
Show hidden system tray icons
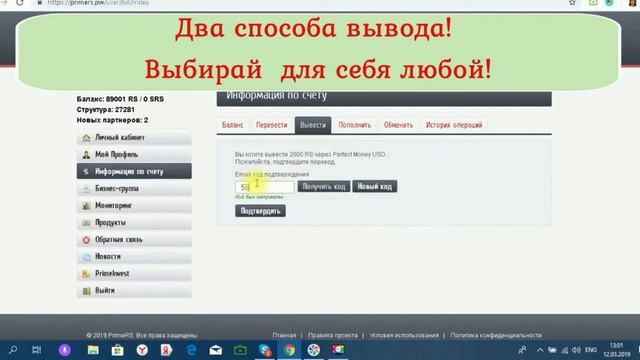pos(540,350)
